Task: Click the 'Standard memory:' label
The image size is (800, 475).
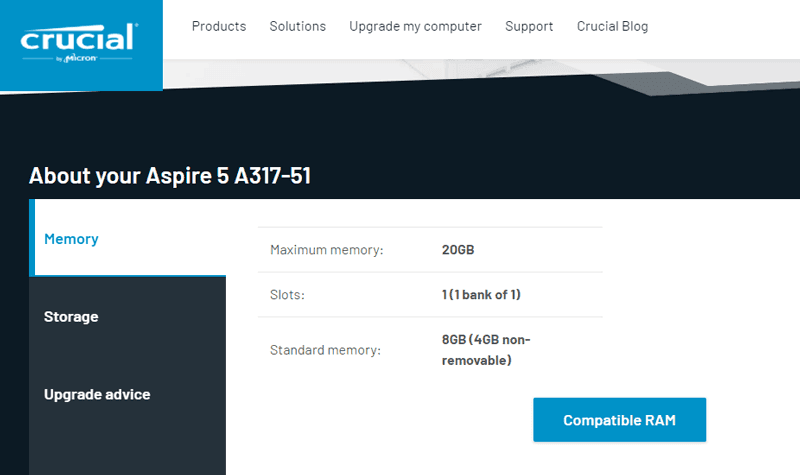Action: (x=326, y=350)
